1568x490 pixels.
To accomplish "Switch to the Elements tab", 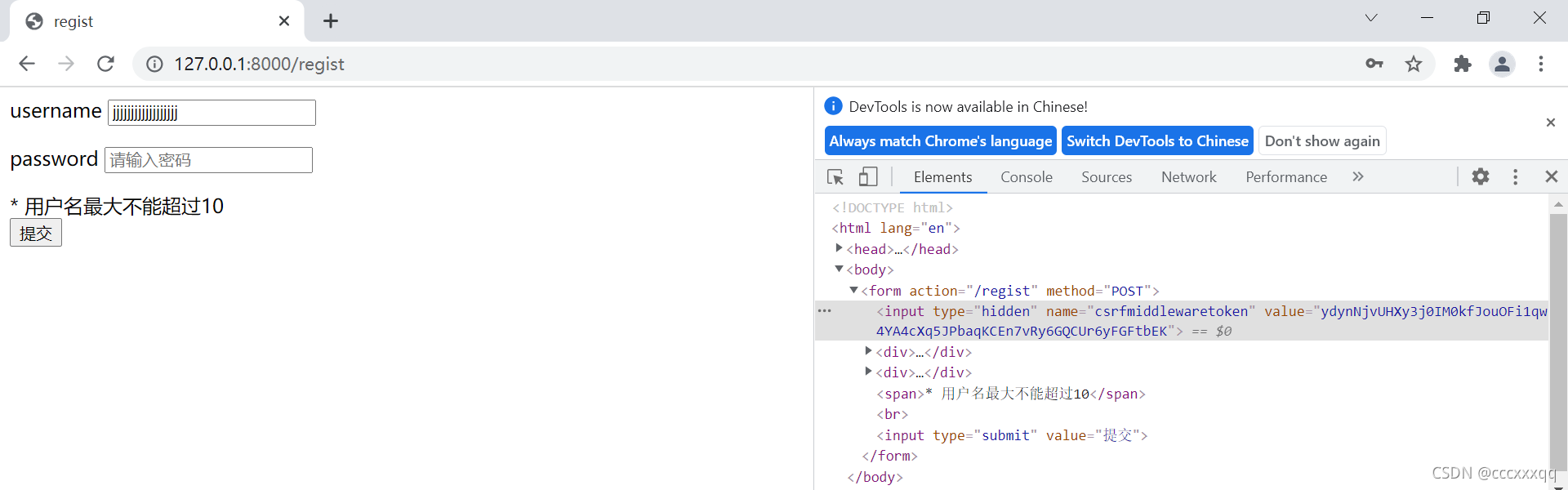I will pos(943,177).
